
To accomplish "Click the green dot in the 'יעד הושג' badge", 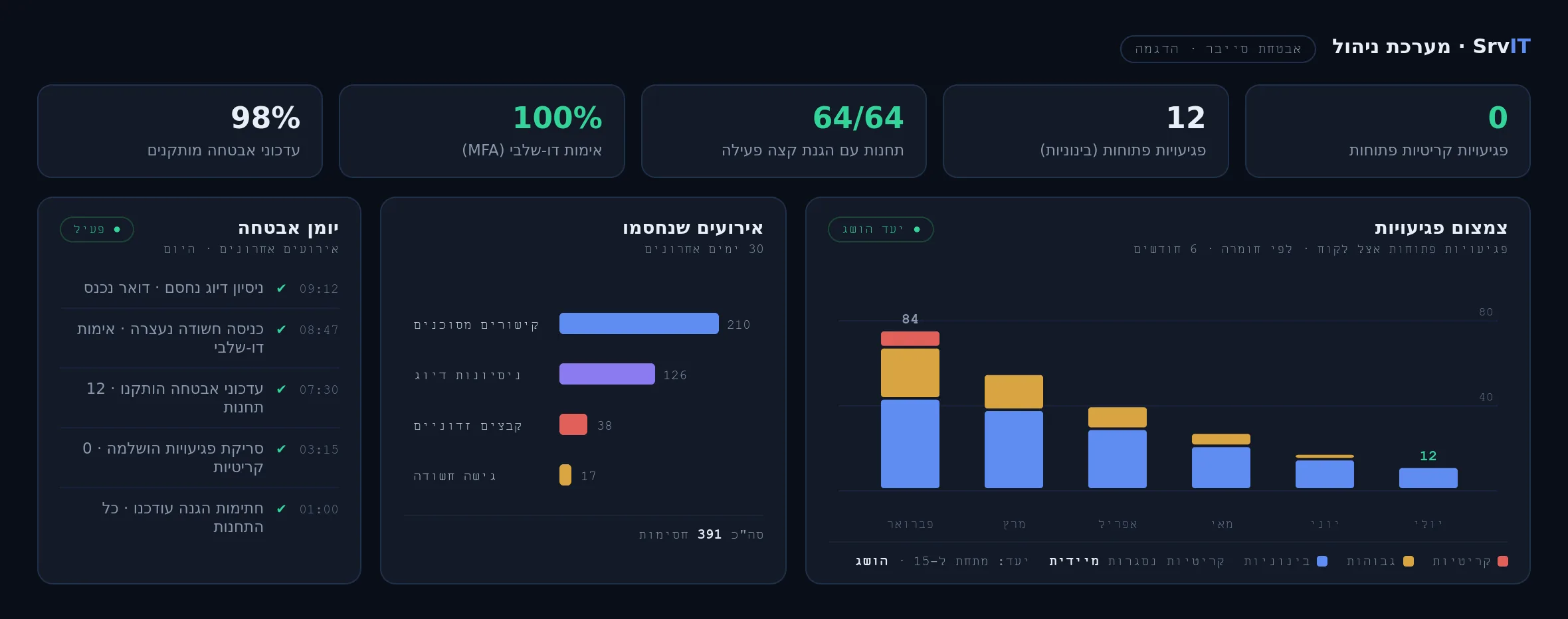I will coord(917,229).
